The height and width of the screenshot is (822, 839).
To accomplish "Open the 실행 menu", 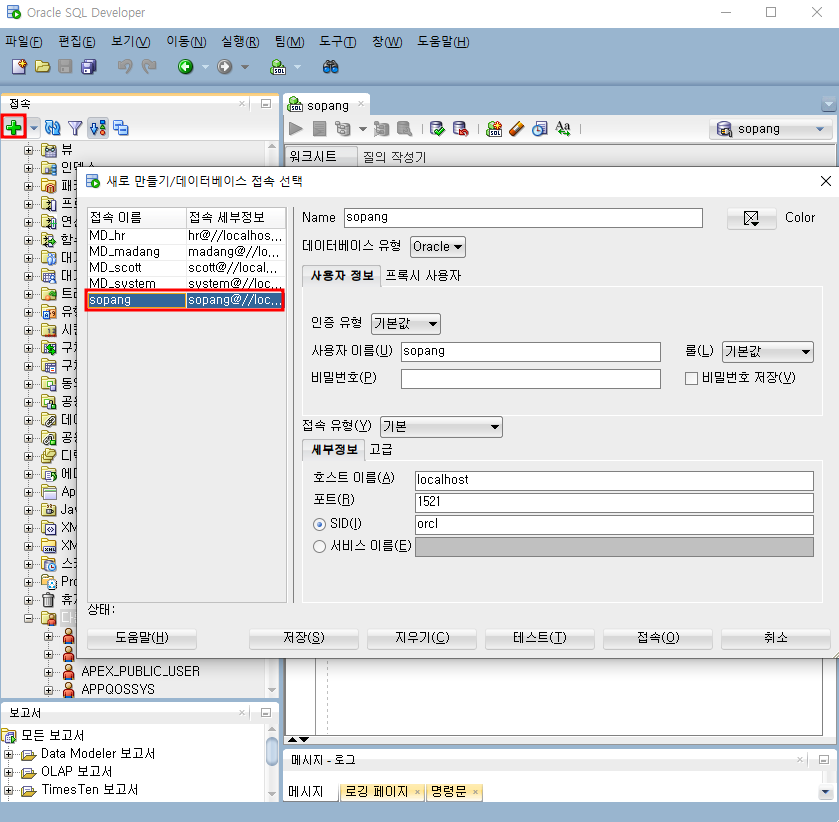I will click(240, 42).
